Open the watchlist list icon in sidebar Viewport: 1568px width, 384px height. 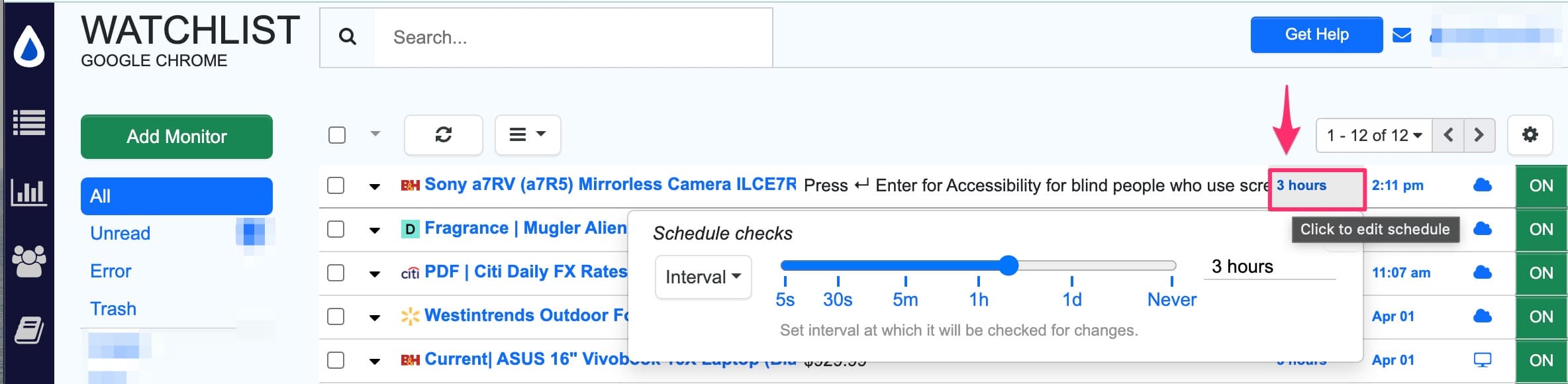(29, 122)
